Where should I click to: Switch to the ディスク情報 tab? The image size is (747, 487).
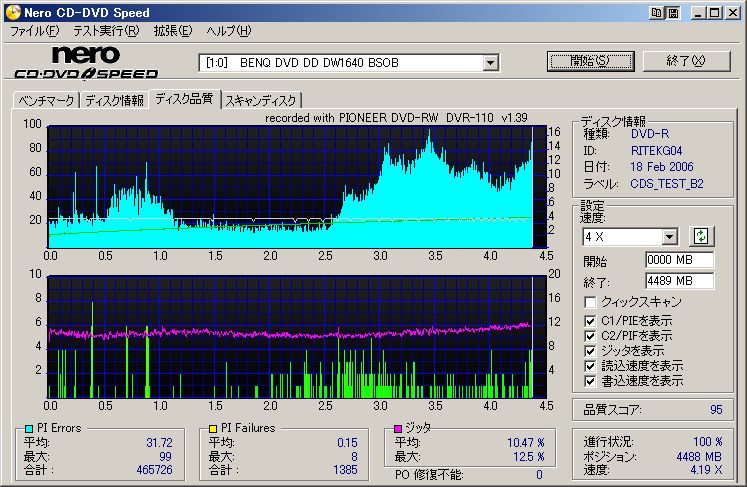[114, 101]
